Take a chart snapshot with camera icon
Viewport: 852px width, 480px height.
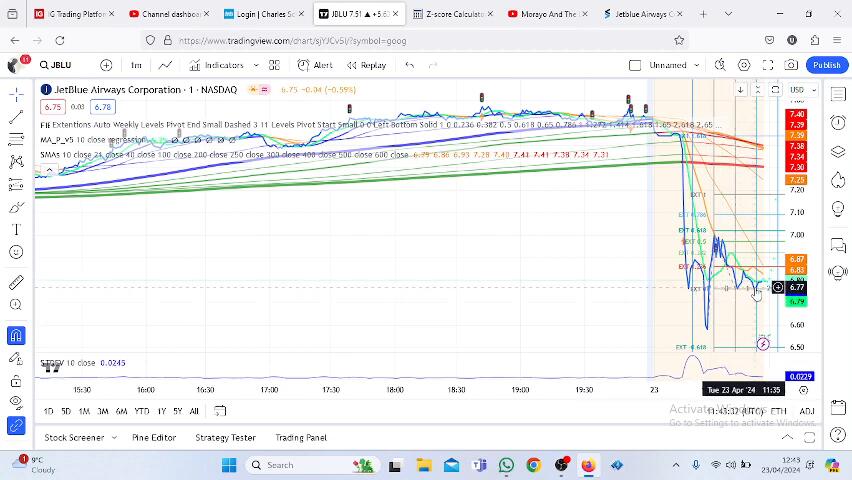[791, 65]
